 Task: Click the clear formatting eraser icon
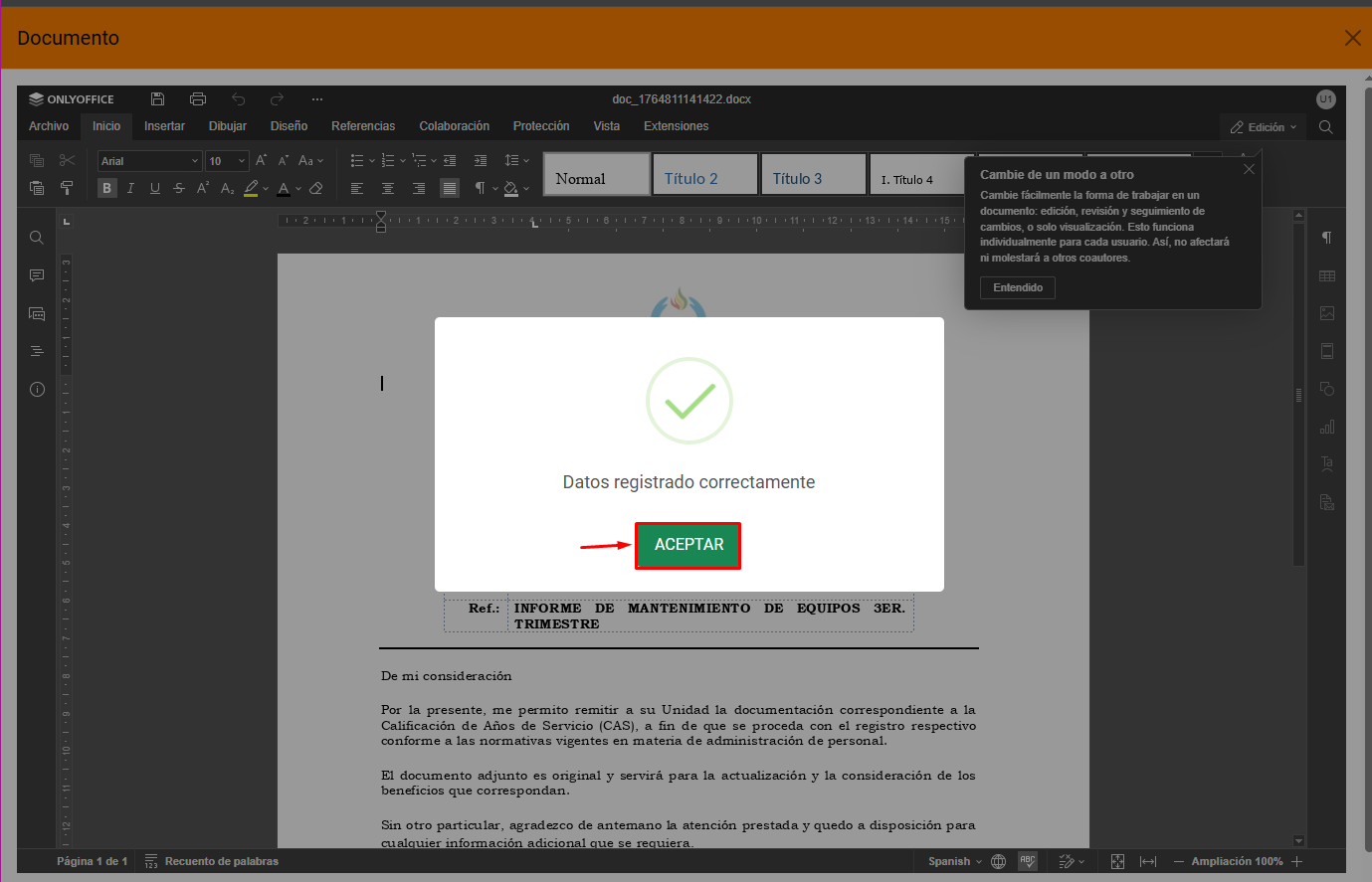pyautogui.click(x=316, y=188)
